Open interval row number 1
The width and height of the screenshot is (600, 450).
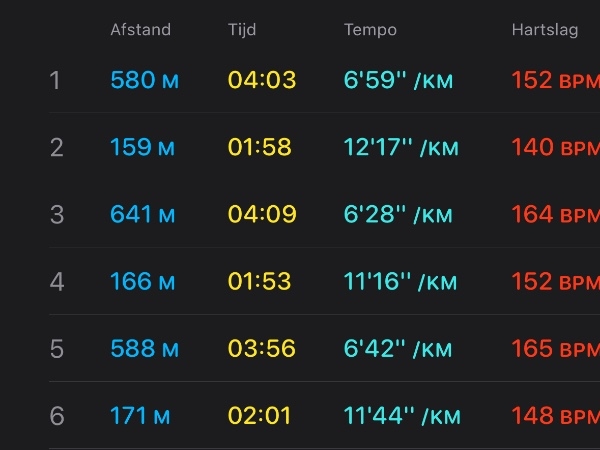click(324, 80)
